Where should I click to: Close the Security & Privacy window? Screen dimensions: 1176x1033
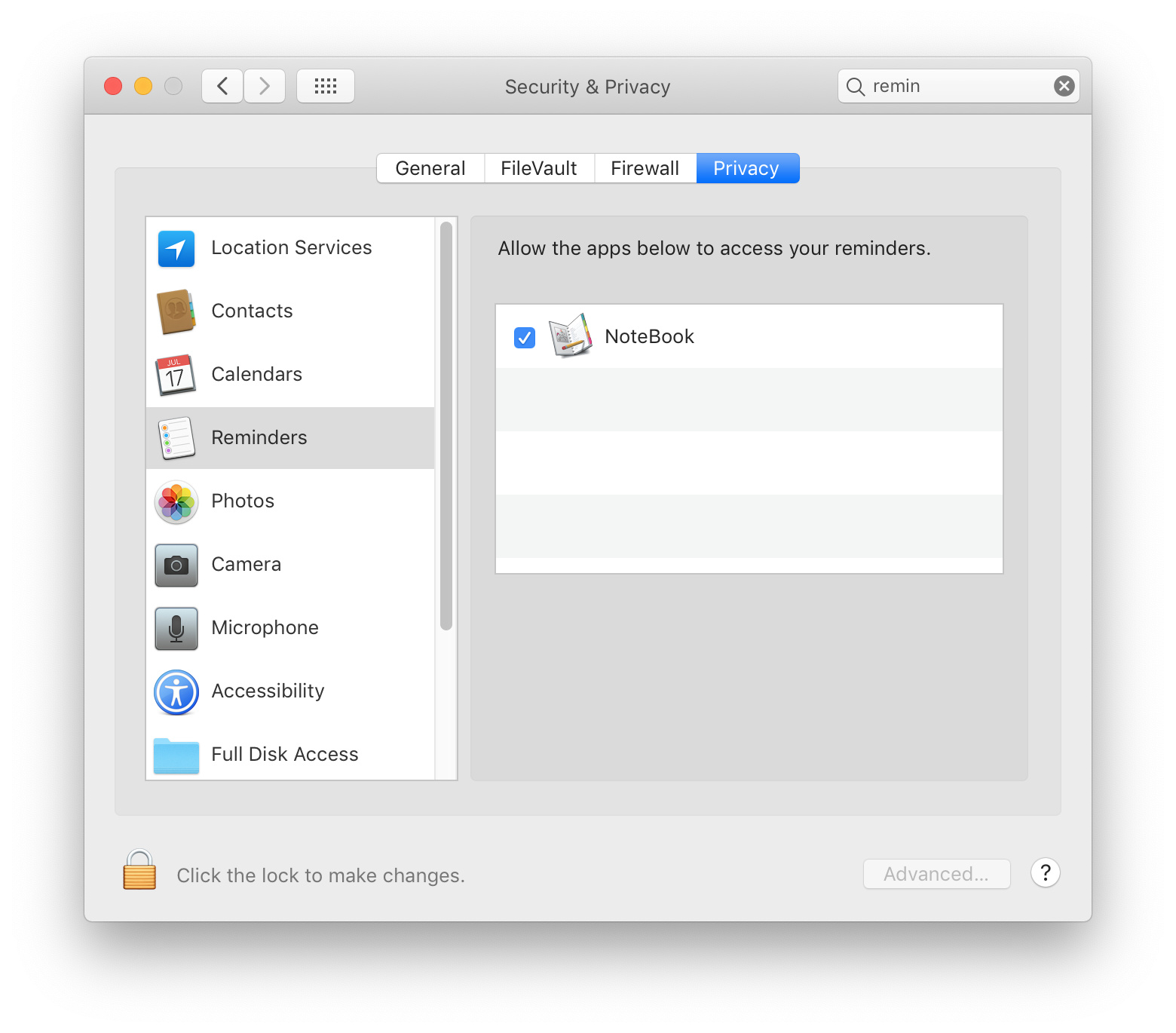click(113, 86)
